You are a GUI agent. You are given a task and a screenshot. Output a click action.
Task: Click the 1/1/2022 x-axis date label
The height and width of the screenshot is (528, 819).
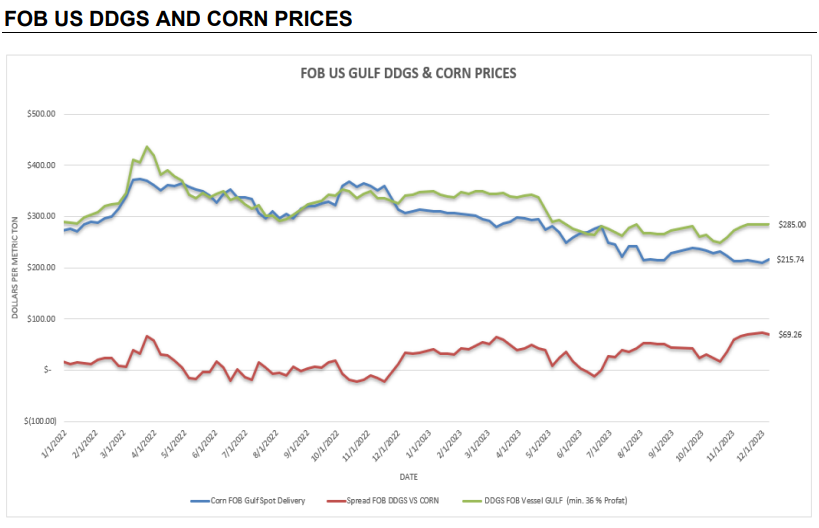coord(54,444)
